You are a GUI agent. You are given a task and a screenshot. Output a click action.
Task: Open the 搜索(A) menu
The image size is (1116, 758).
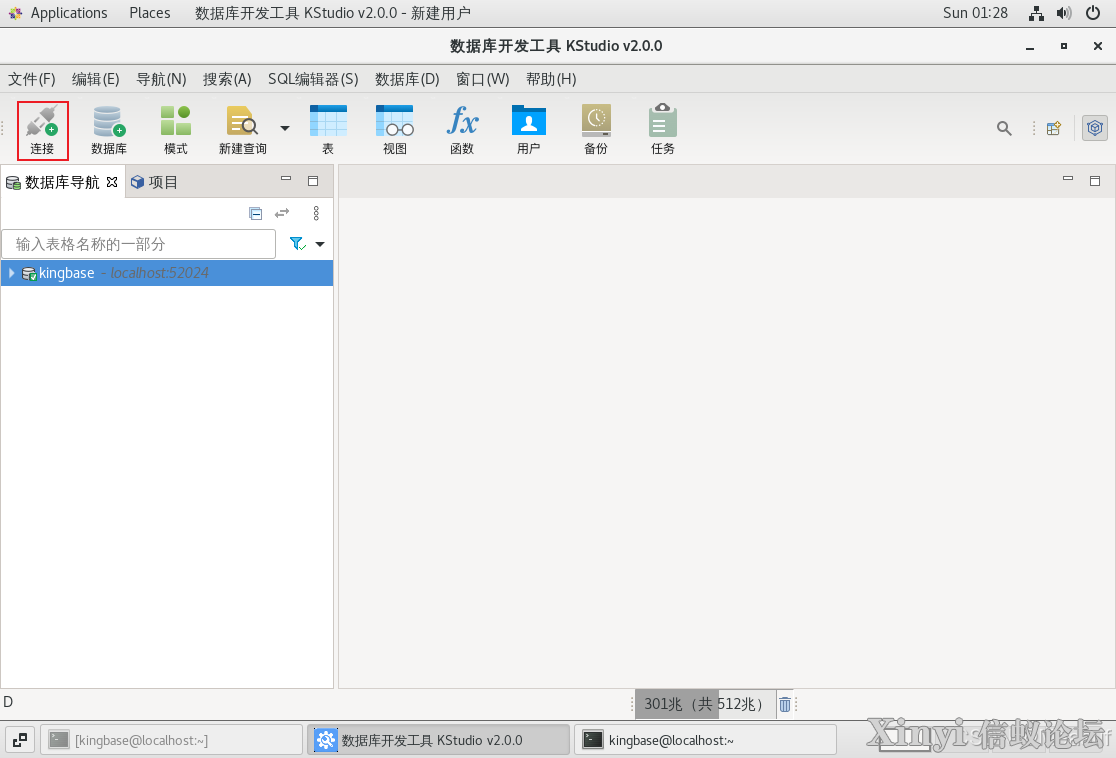click(x=227, y=79)
